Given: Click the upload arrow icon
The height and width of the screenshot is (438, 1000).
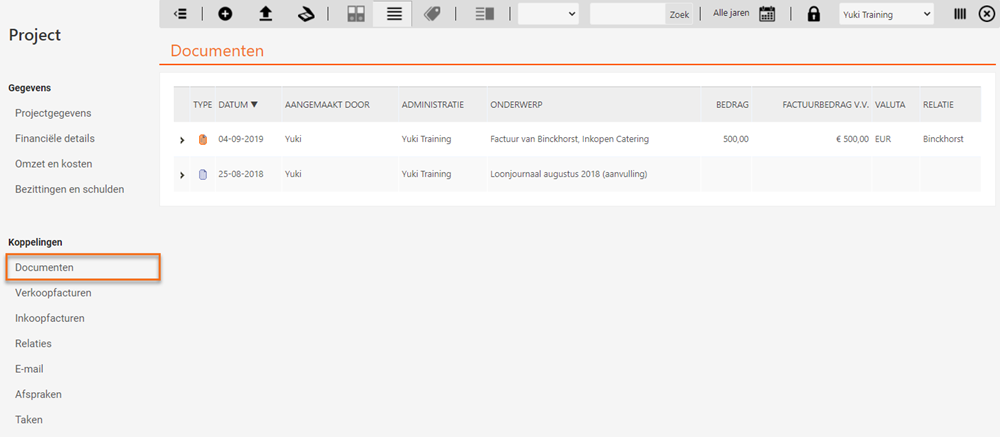Looking at the screenshot, I should 265,14.
